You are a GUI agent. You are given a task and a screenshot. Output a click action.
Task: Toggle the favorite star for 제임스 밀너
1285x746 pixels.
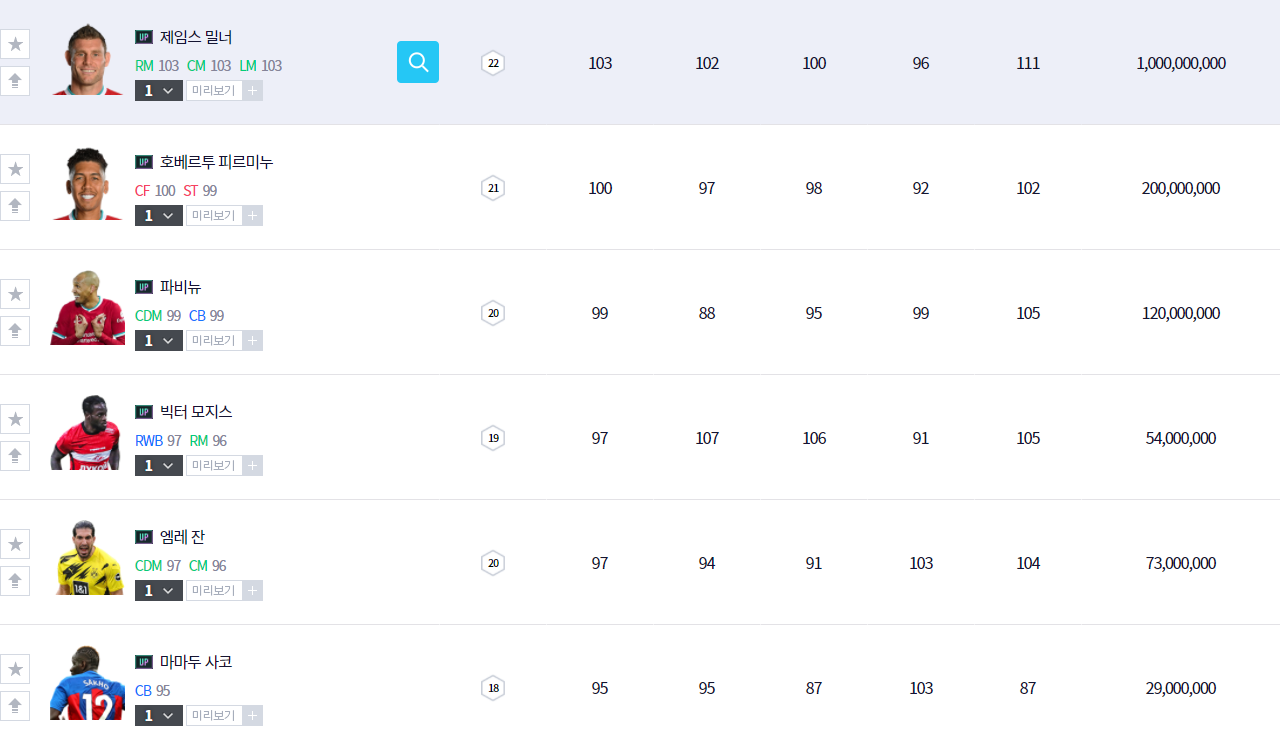tap(15, 44)
